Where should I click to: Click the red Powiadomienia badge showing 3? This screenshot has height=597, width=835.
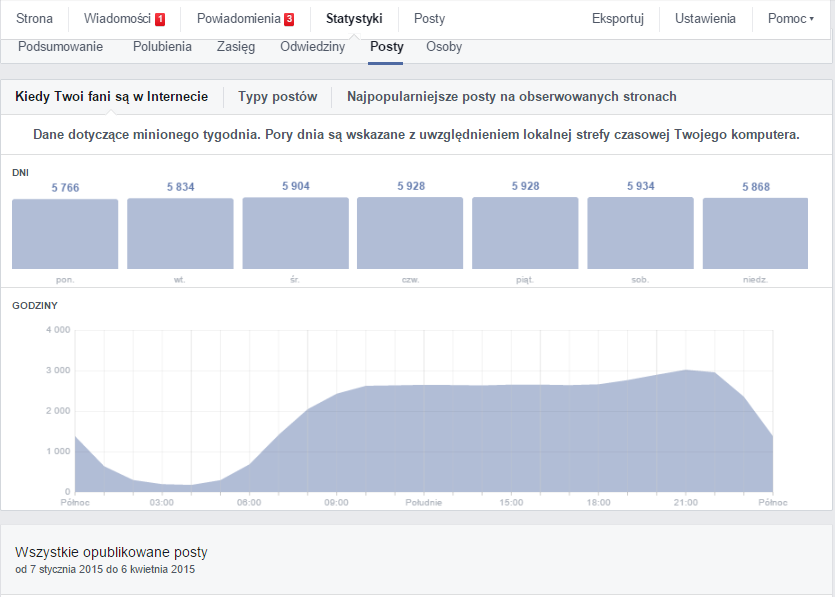click(289, 20)
